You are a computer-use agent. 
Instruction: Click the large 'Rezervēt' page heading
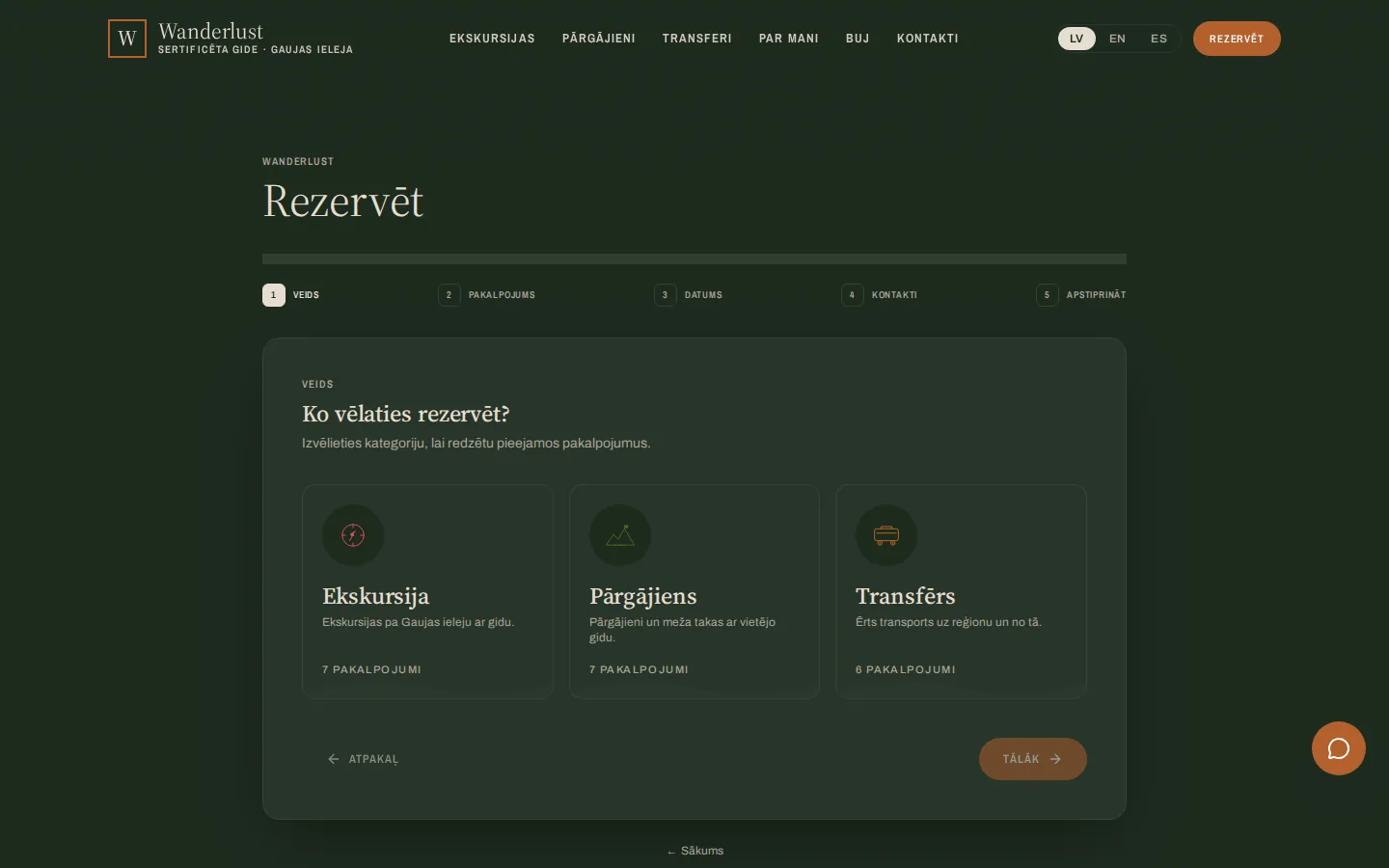point(343,202)
